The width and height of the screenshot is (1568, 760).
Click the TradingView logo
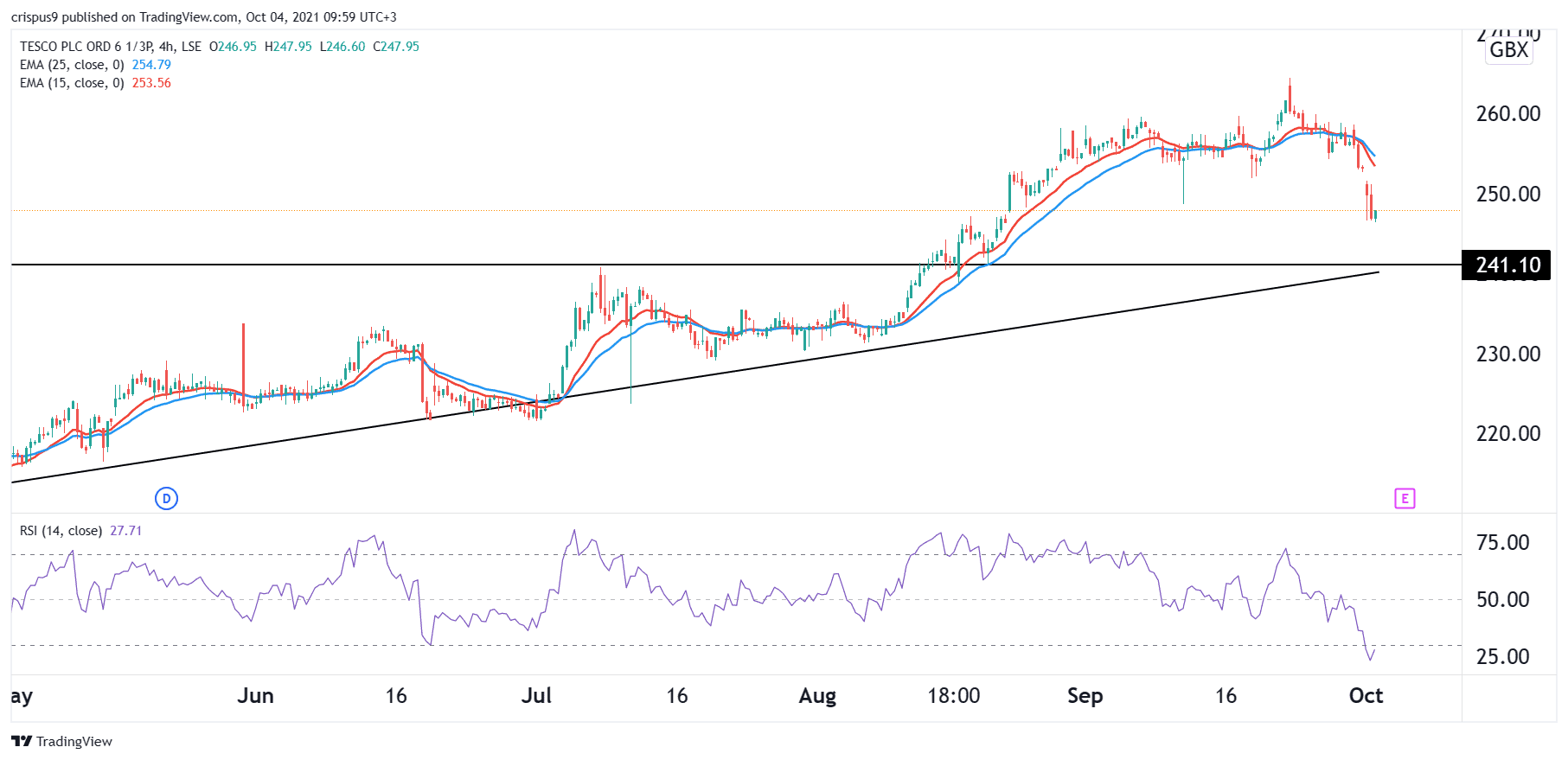62,741
